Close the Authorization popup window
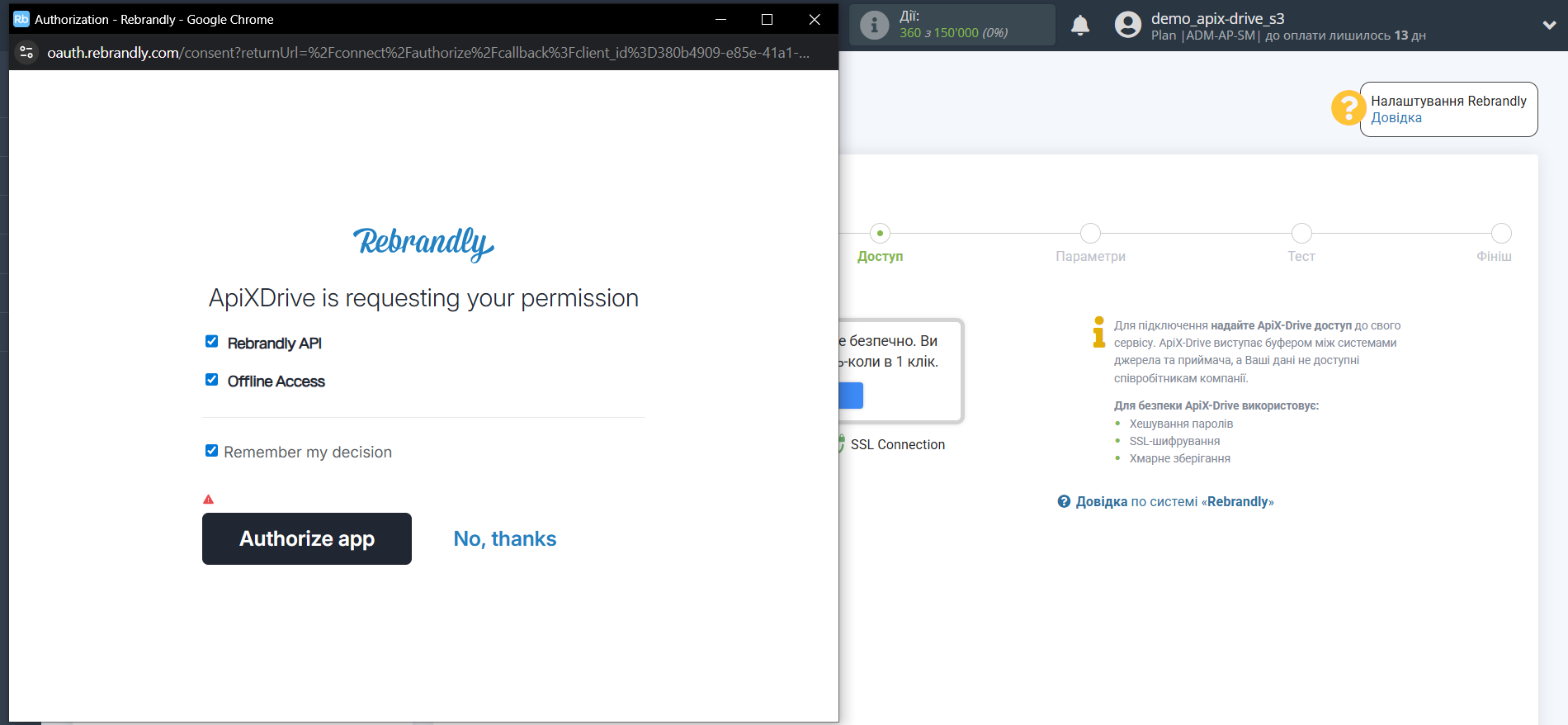This screenshot has width=1568, height=725. 815,19
